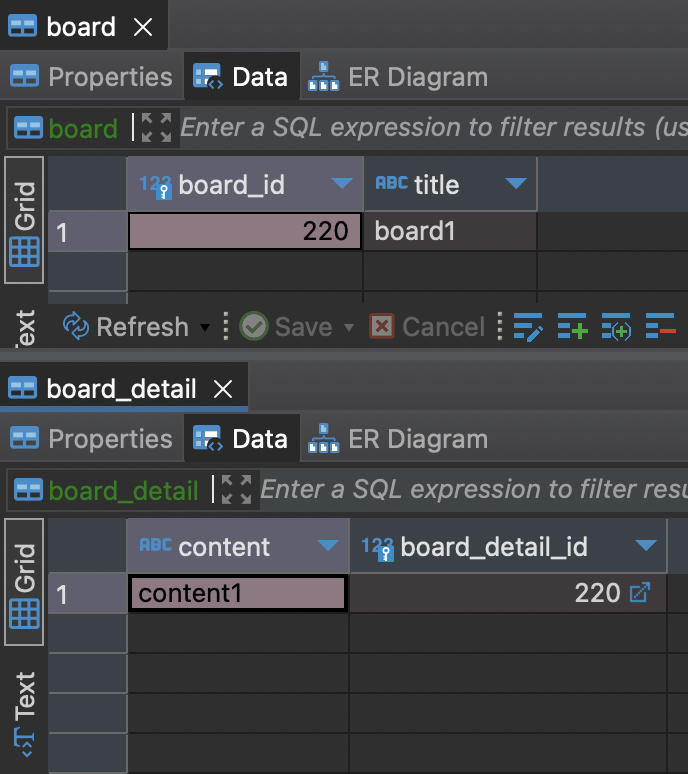This screenshot has width=688, height=774.
Task: Open board_id column filter dropdown
Action: (342, 184)
